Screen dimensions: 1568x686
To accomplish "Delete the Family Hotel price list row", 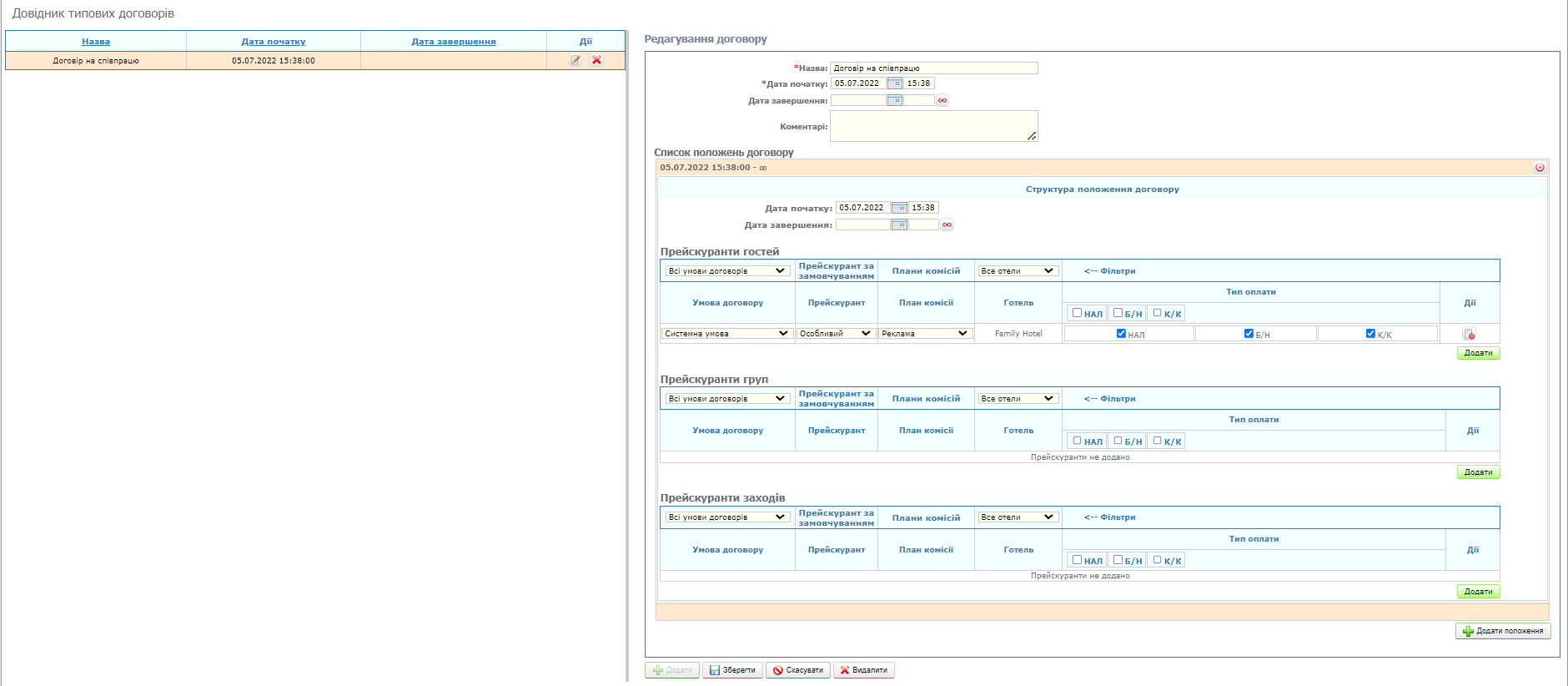I will [x=1469, y=334].
